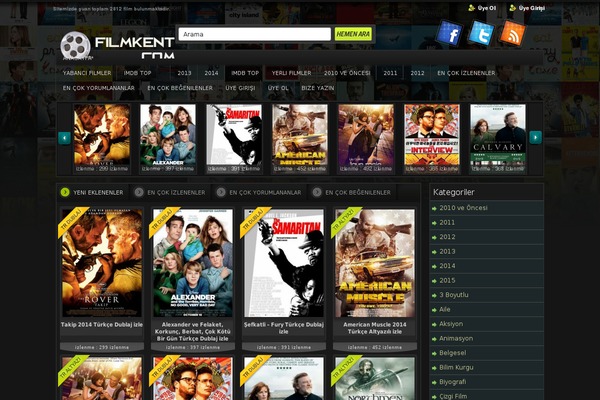The height and width of the screenshot is (400, 600).
Task: Click inside the Arama search field
Action: coord(254,34)
